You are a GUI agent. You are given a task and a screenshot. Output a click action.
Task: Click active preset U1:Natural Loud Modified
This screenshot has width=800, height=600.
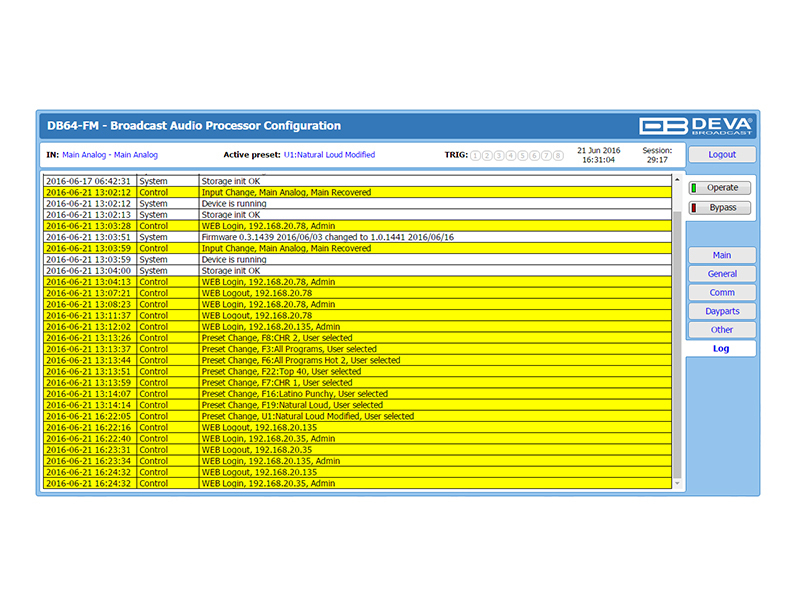(x=329, y=155)
